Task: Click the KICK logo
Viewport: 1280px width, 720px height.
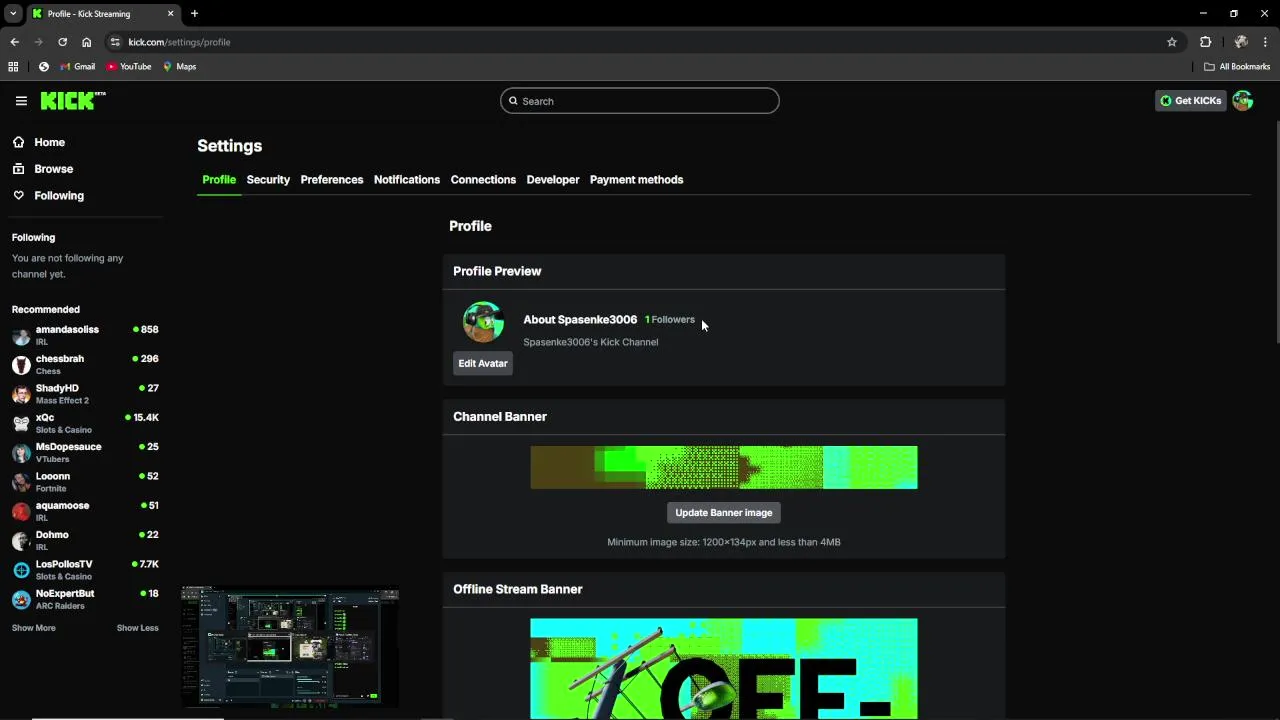Action: coord(73,101)
